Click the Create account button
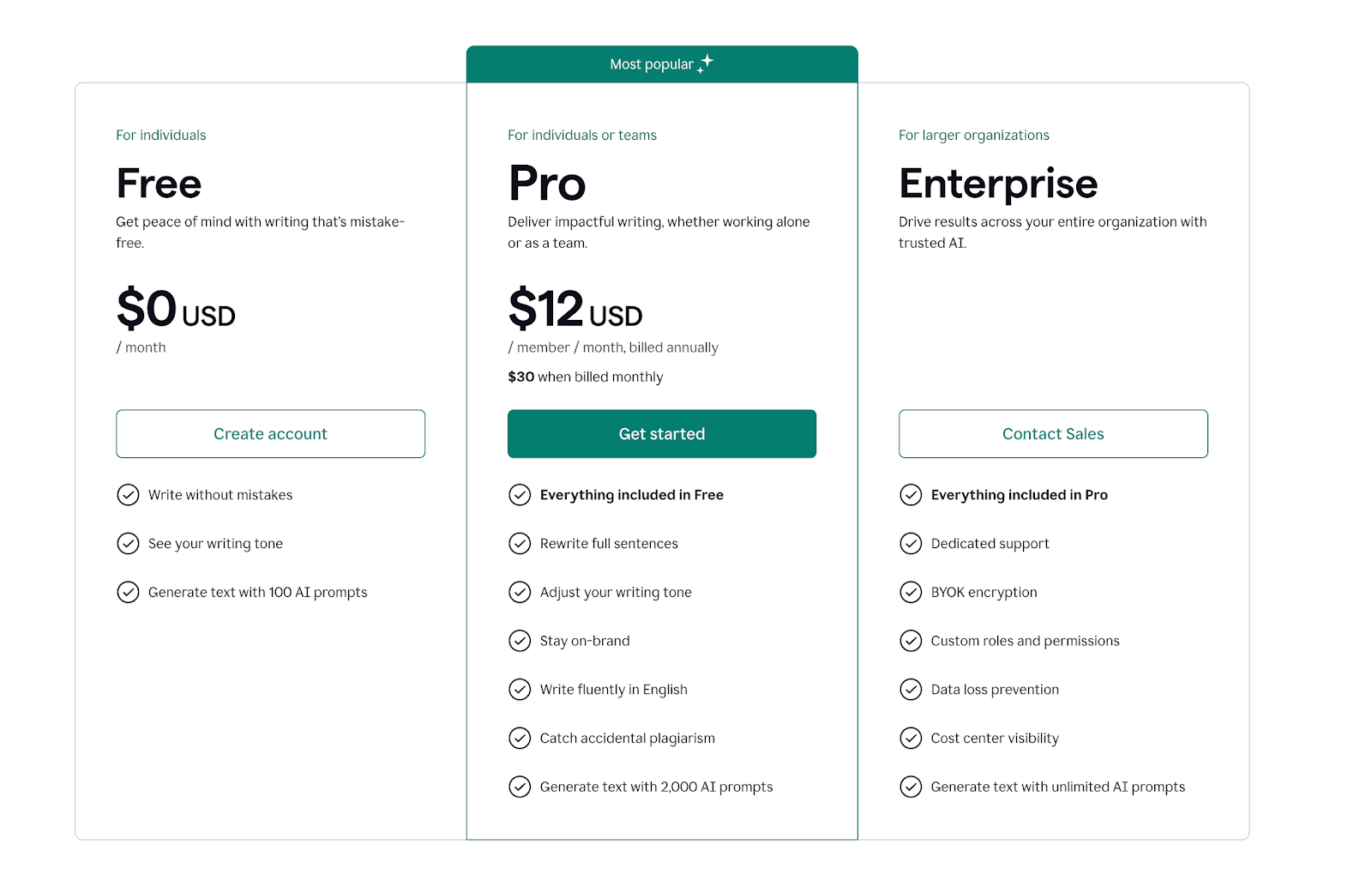 [x=270, y=434]
